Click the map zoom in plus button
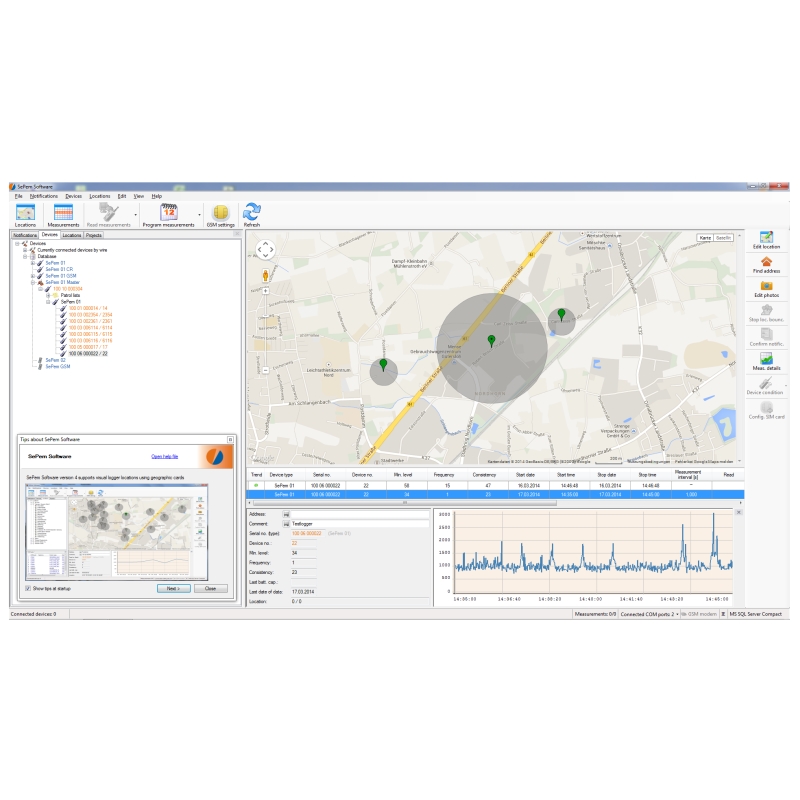The width and height of the screenshot is (800, 800). pos(265,291)
